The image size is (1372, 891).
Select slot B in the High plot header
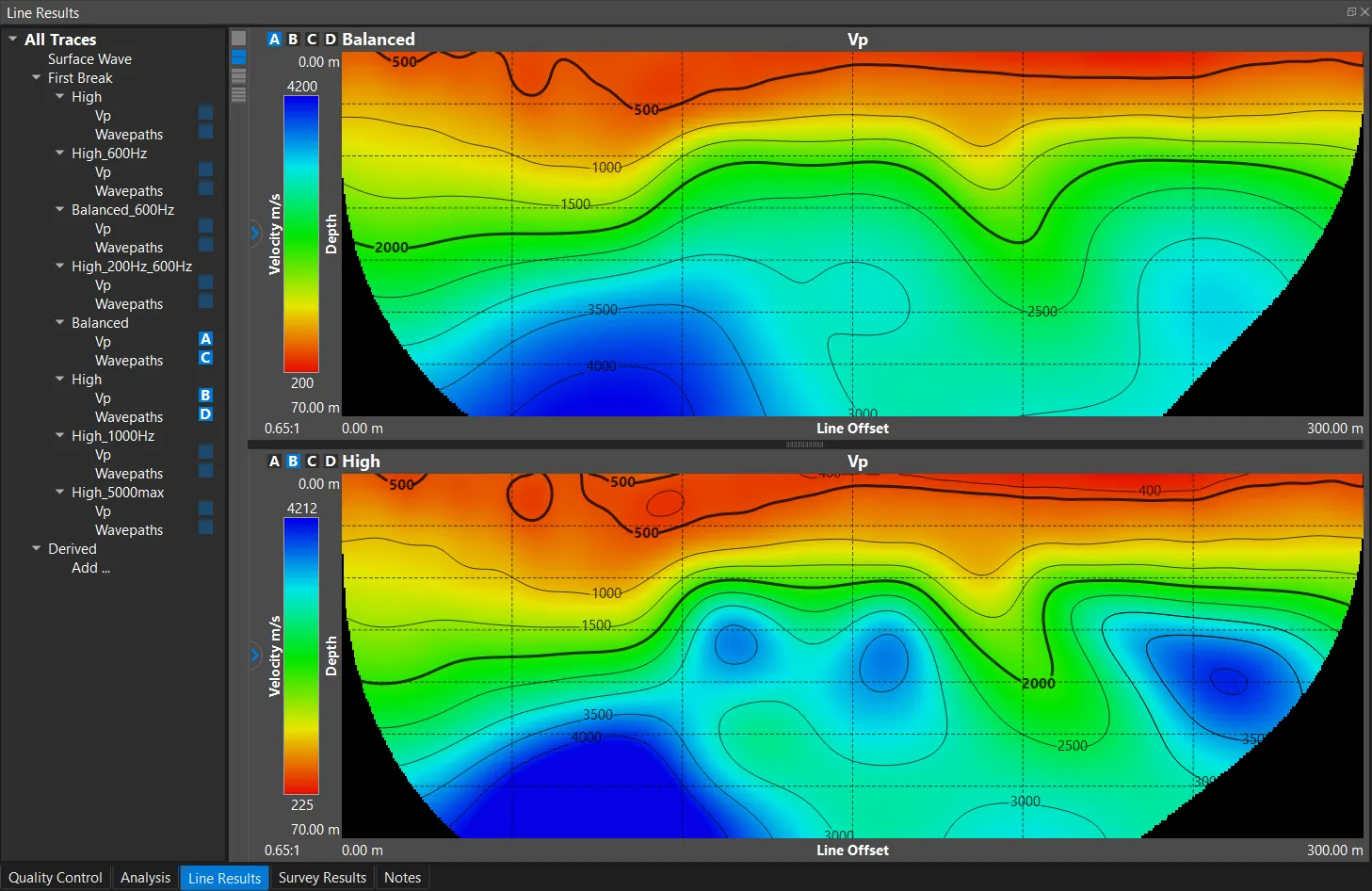pyautogui.click(x=293, y=462)
